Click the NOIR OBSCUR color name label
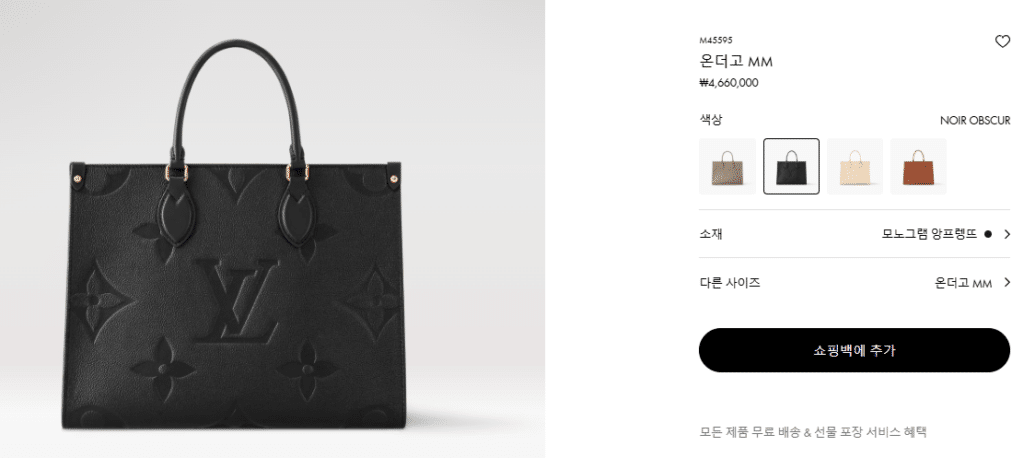 click(x=975, y=120)
